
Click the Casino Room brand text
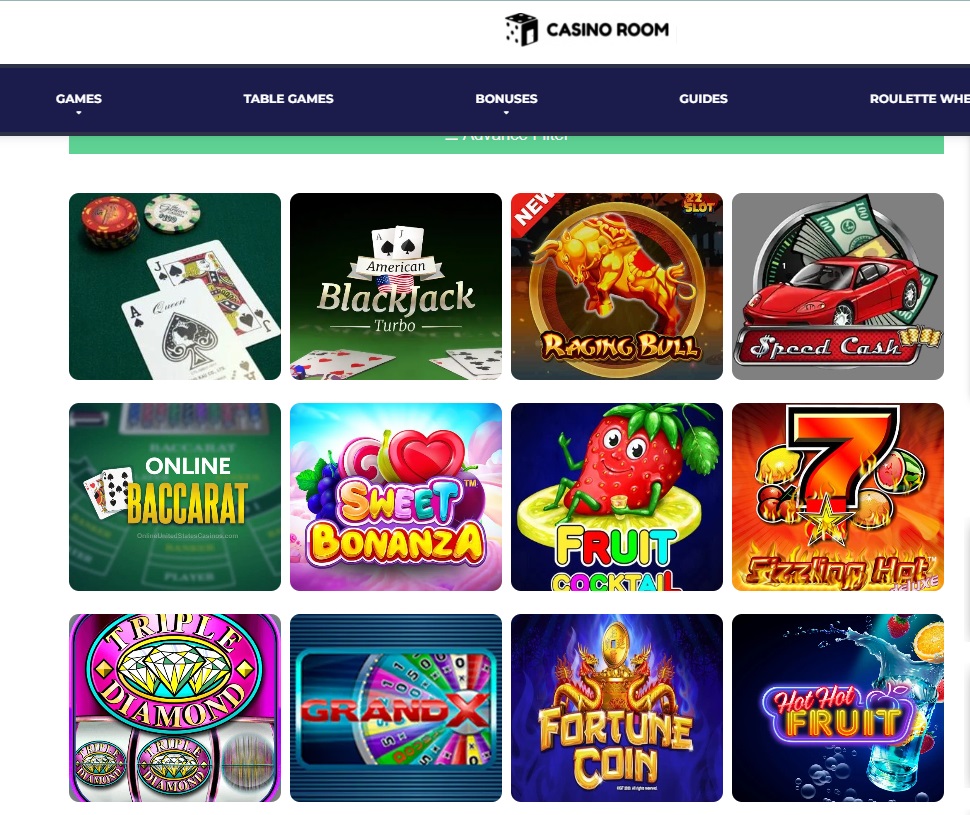coord(607,29)
